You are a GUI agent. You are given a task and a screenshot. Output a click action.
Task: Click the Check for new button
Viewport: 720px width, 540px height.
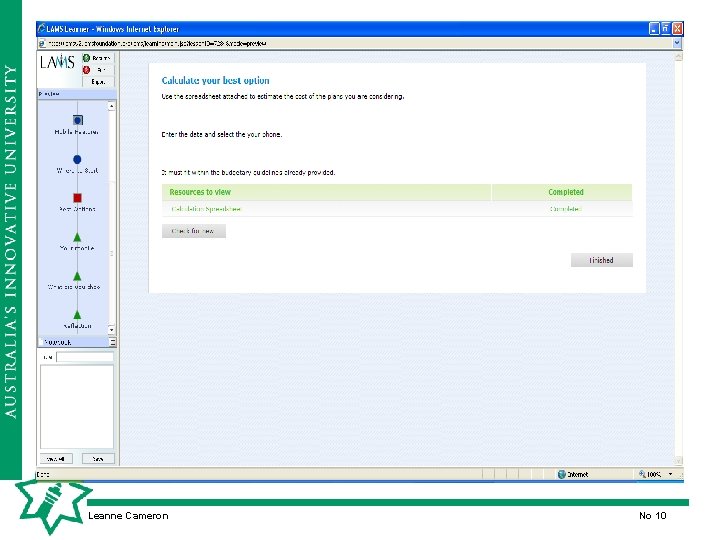193,231
